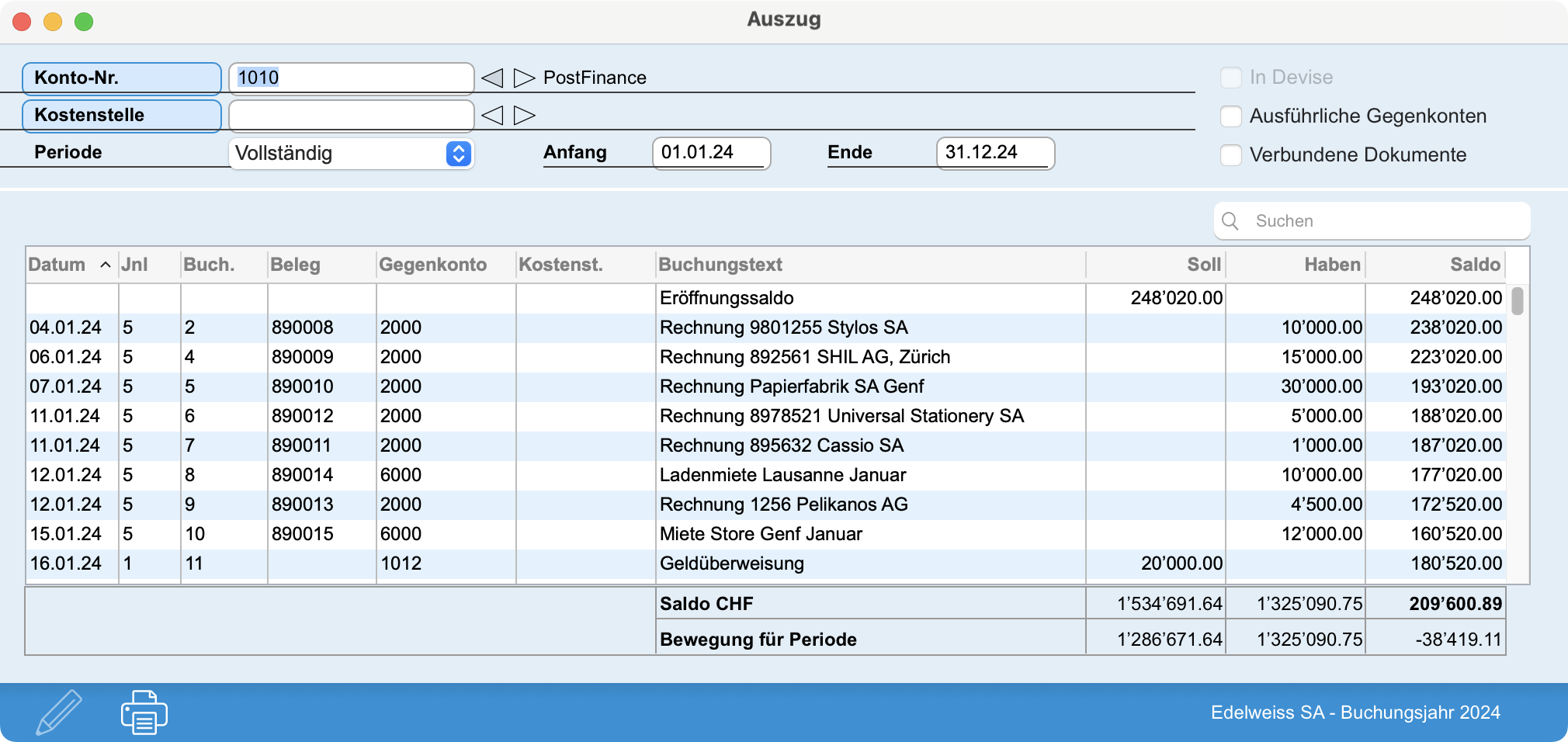Click the Anfang date field 01.01.24
This screenshot has width=1568, height=742.
pyautogui.click(x=712, y=152)
